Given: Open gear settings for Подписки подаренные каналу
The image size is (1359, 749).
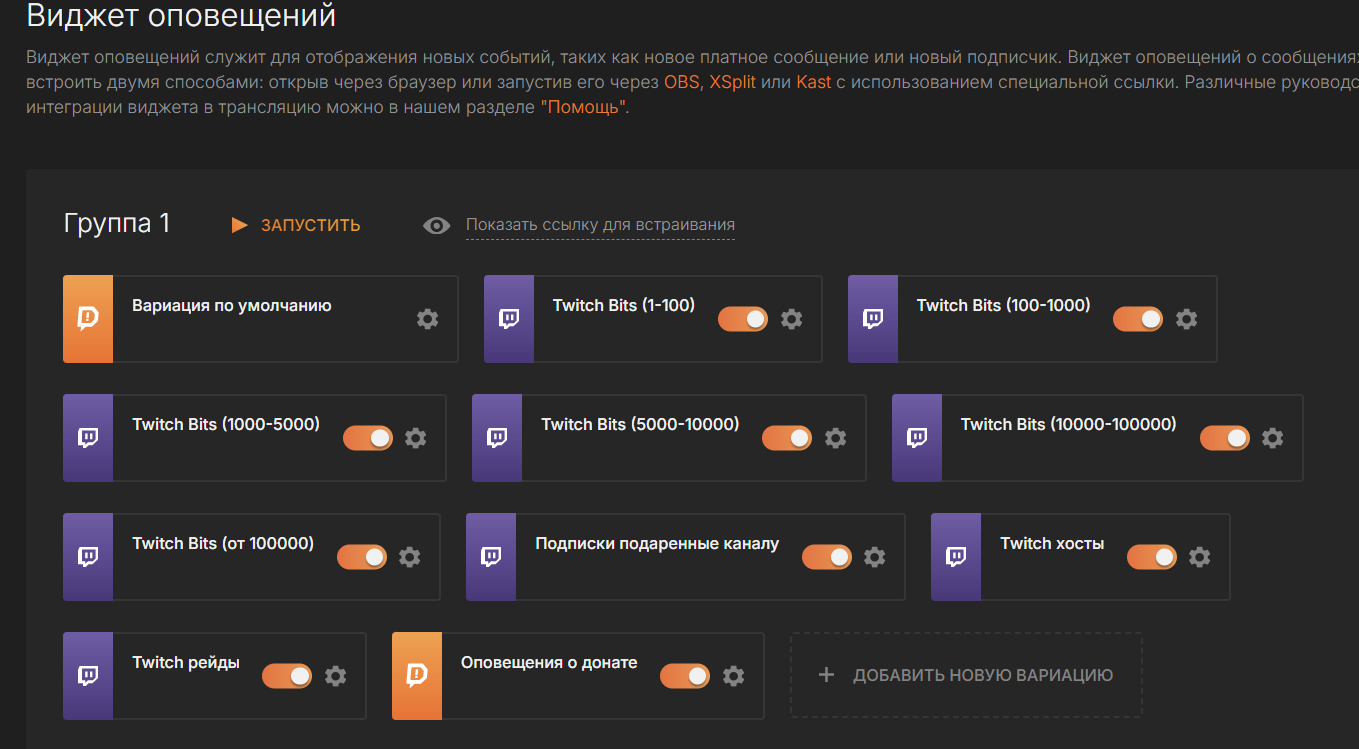Looking at the screenshot, I should (874, 557).
